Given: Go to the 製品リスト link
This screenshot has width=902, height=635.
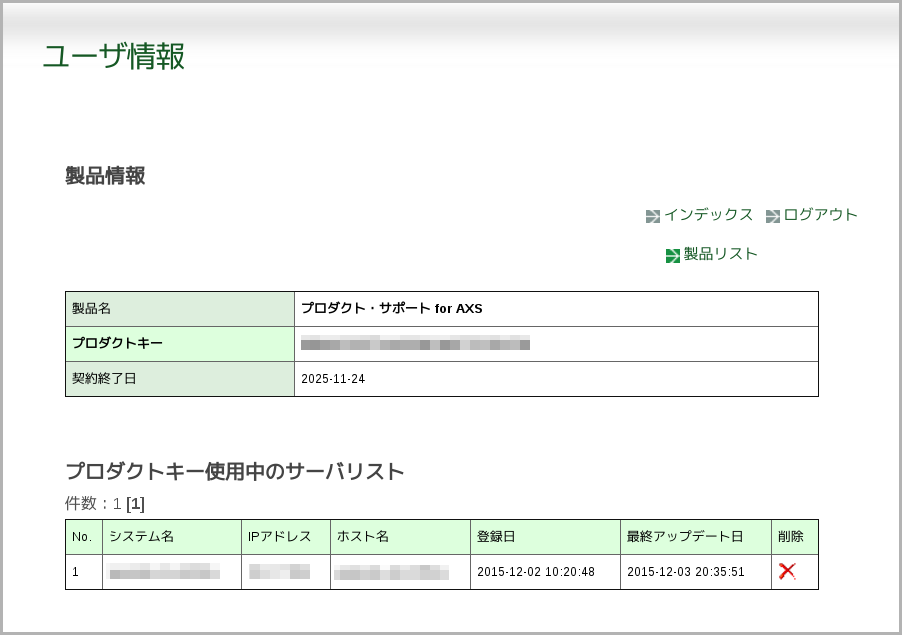Looking at the screenshot, I should click(x=720, y=254).
